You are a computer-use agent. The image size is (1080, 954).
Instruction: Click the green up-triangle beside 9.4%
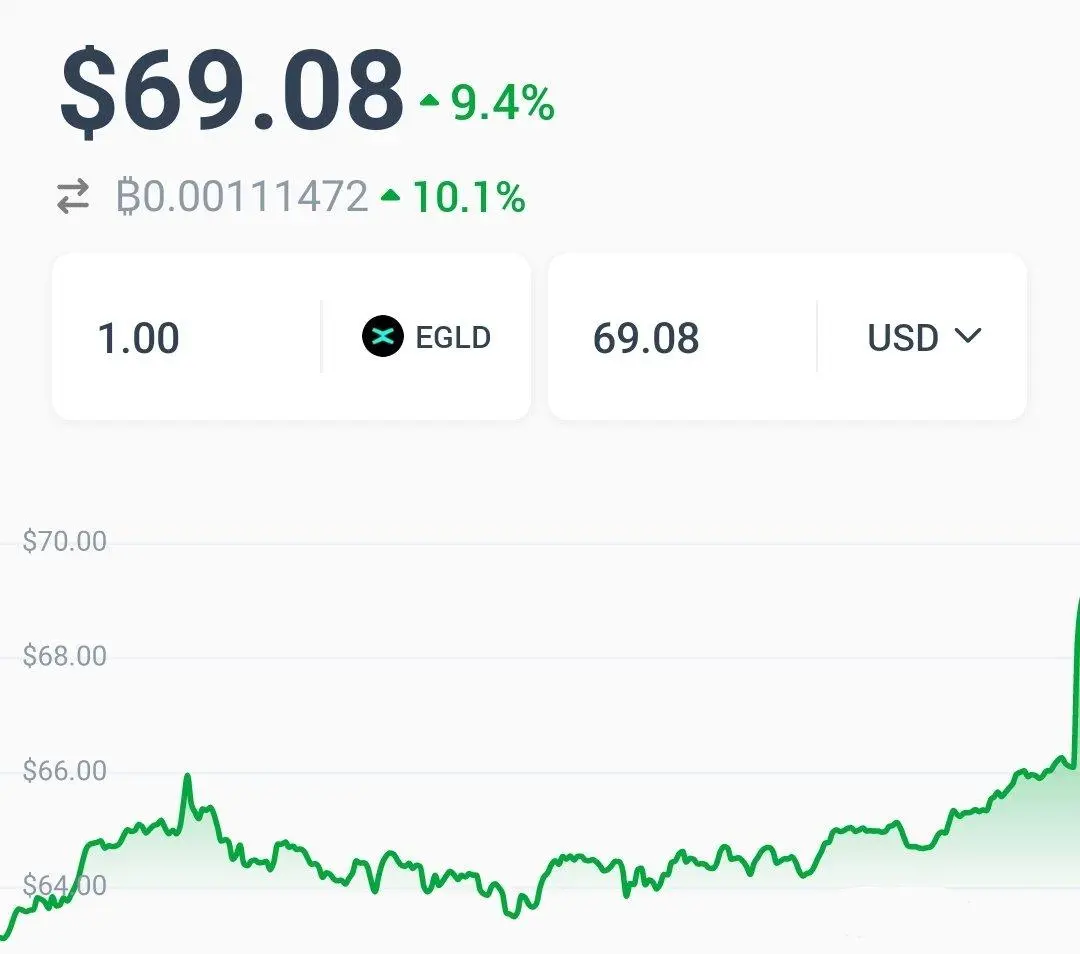click(430, 101)
